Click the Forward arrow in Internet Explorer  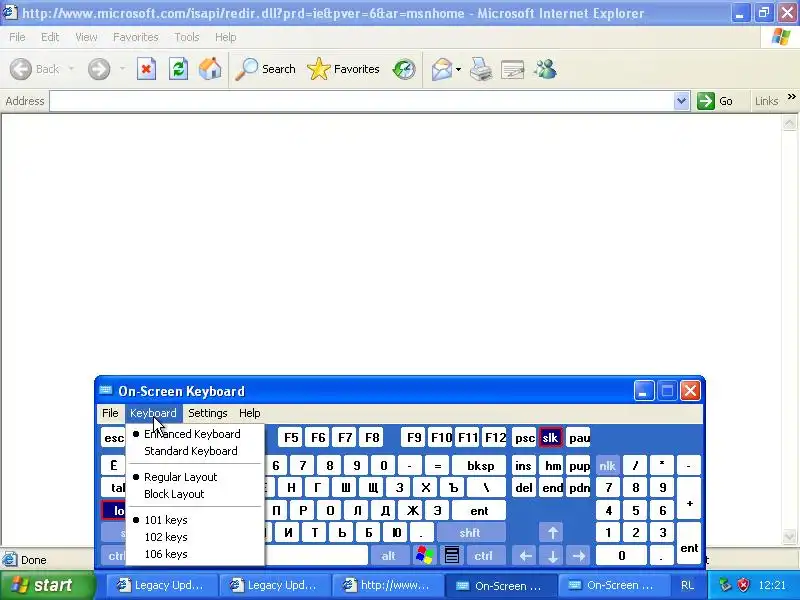tap(99, 69)
